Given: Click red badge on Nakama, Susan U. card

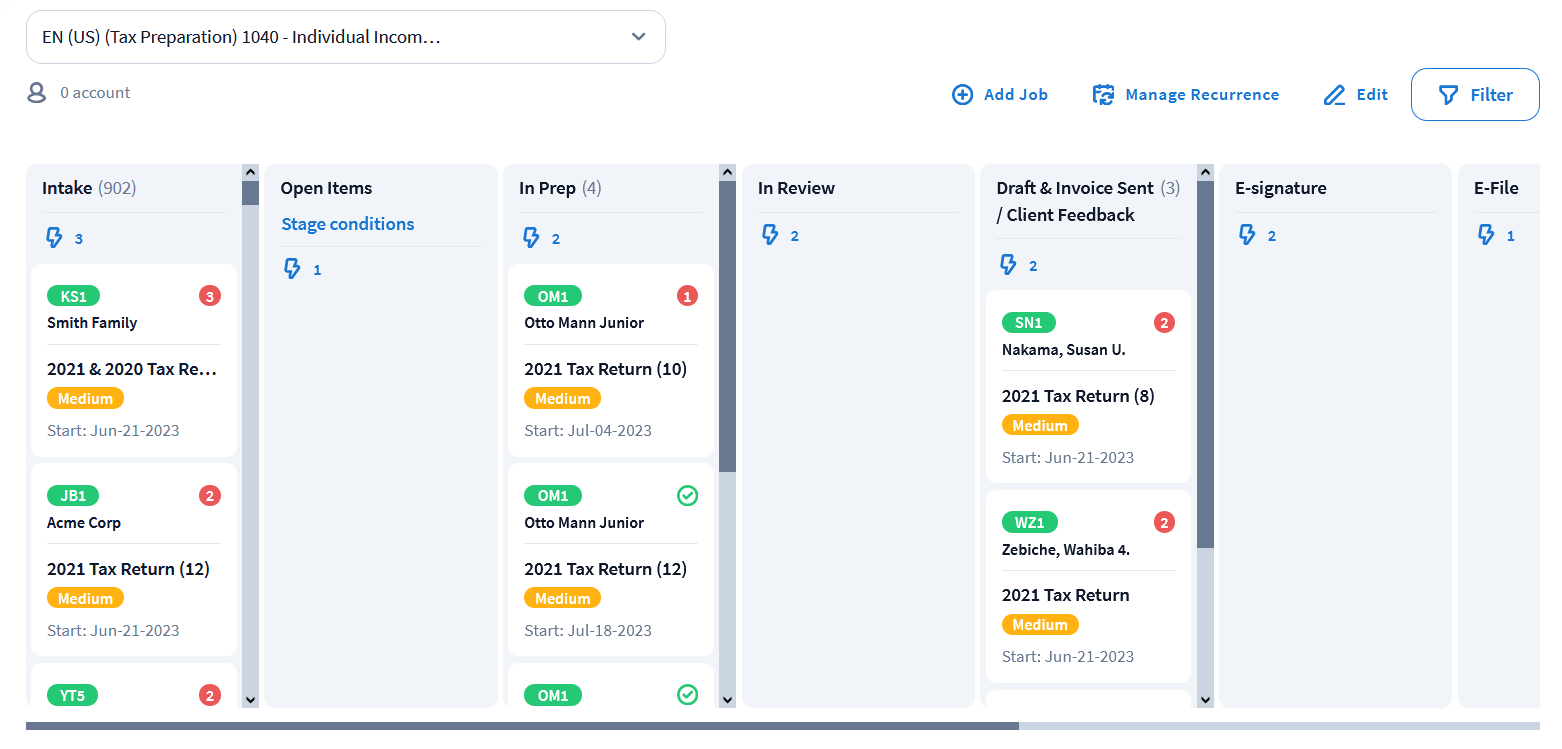Looking at the screenshot, I should 1164,322.
